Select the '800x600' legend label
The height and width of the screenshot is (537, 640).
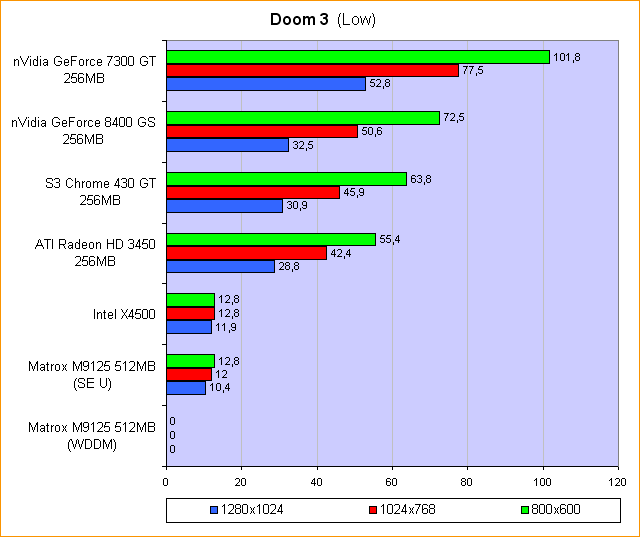[x=556, y=510]
